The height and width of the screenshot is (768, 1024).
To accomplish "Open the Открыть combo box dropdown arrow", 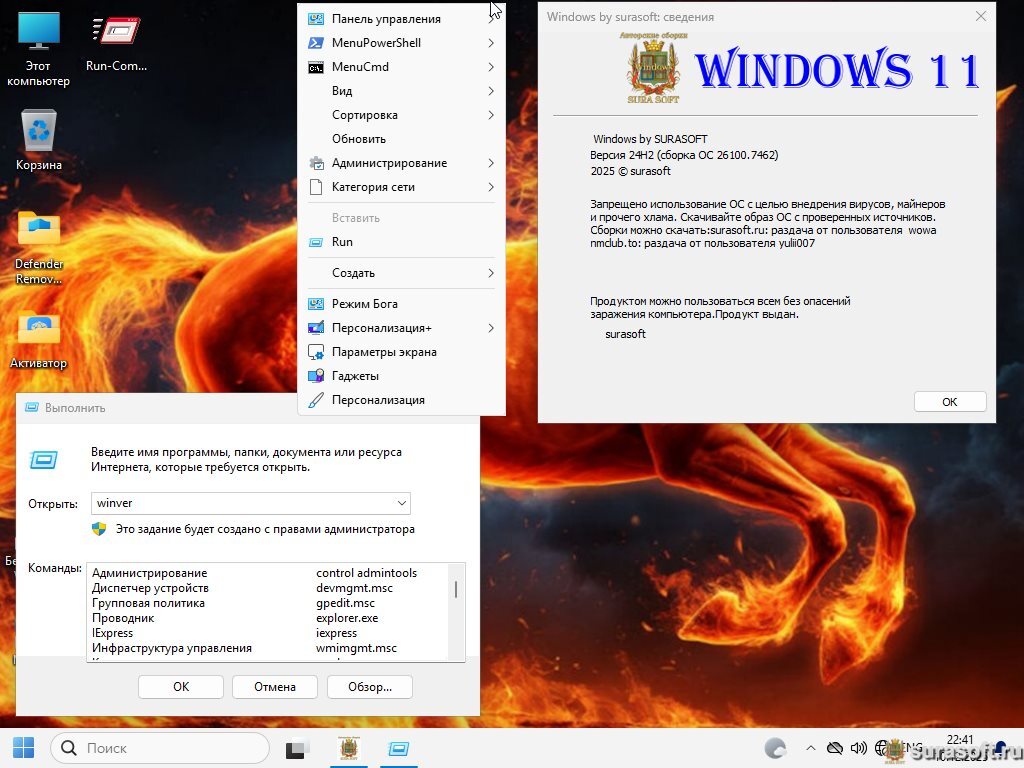I will tap(401, 503).
